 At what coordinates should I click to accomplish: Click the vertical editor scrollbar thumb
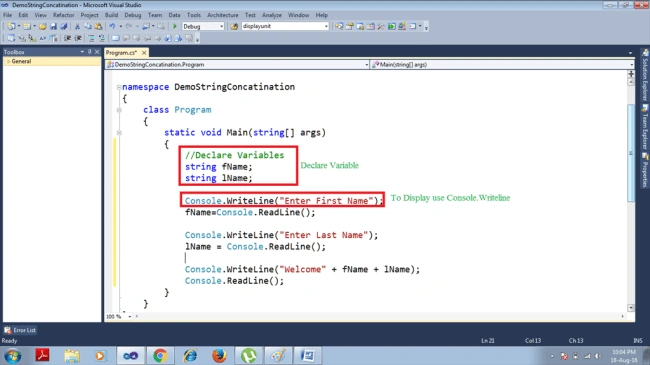click(x=631, y=153)
